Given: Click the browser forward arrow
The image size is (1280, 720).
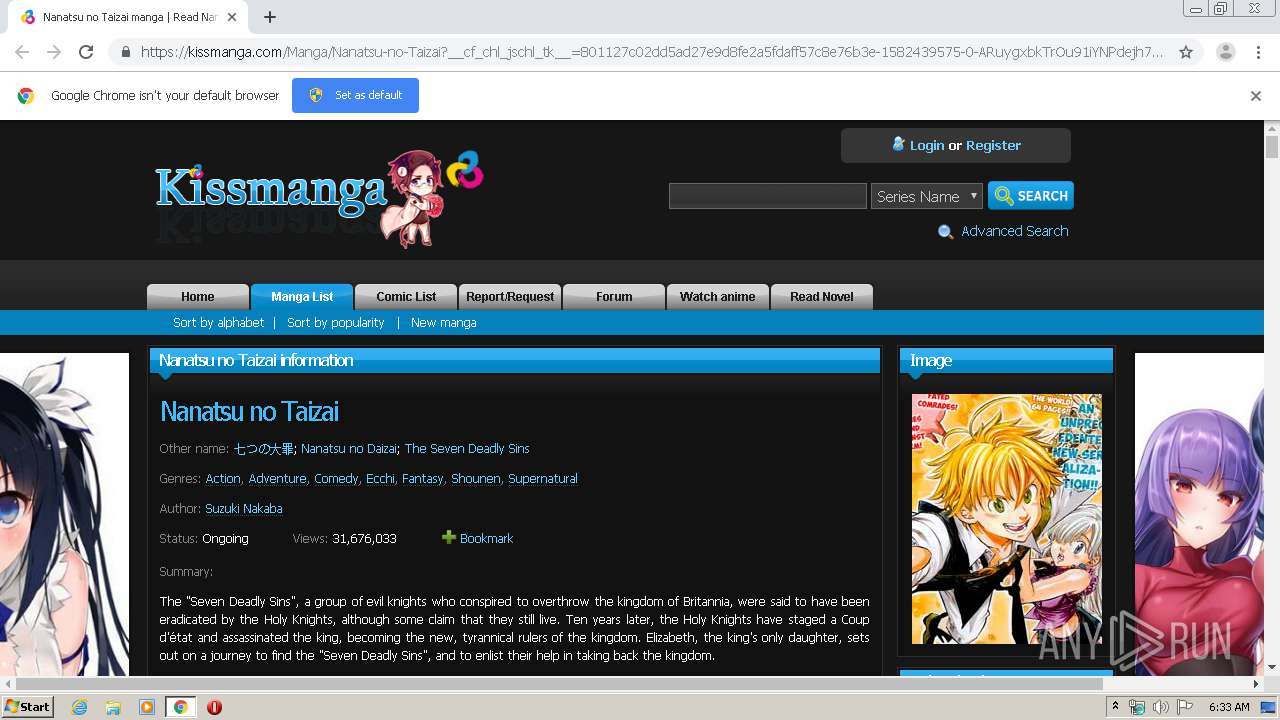Looking at the screenshot, I should [54, 52].
